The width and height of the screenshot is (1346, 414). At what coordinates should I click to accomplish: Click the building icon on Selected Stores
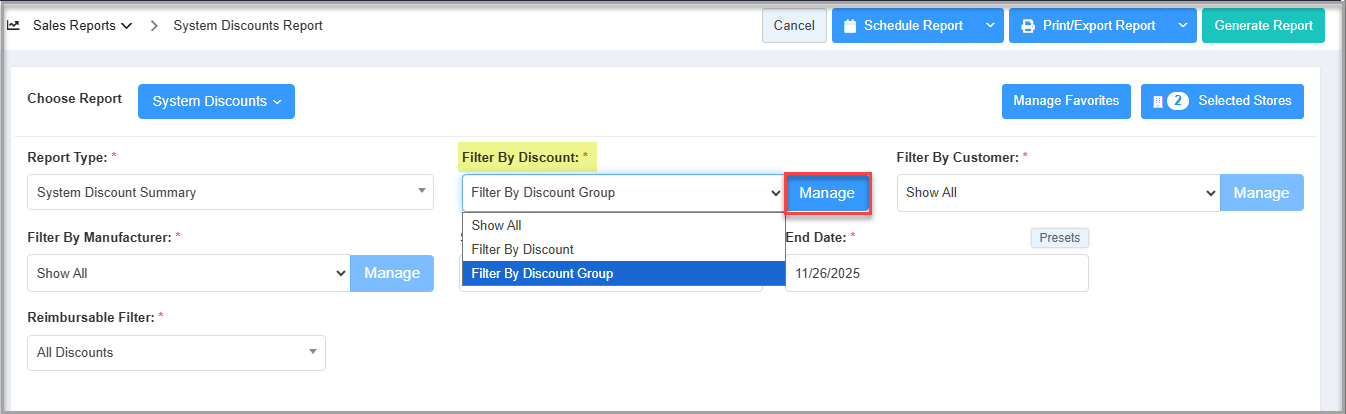[x=1157, y=101]
